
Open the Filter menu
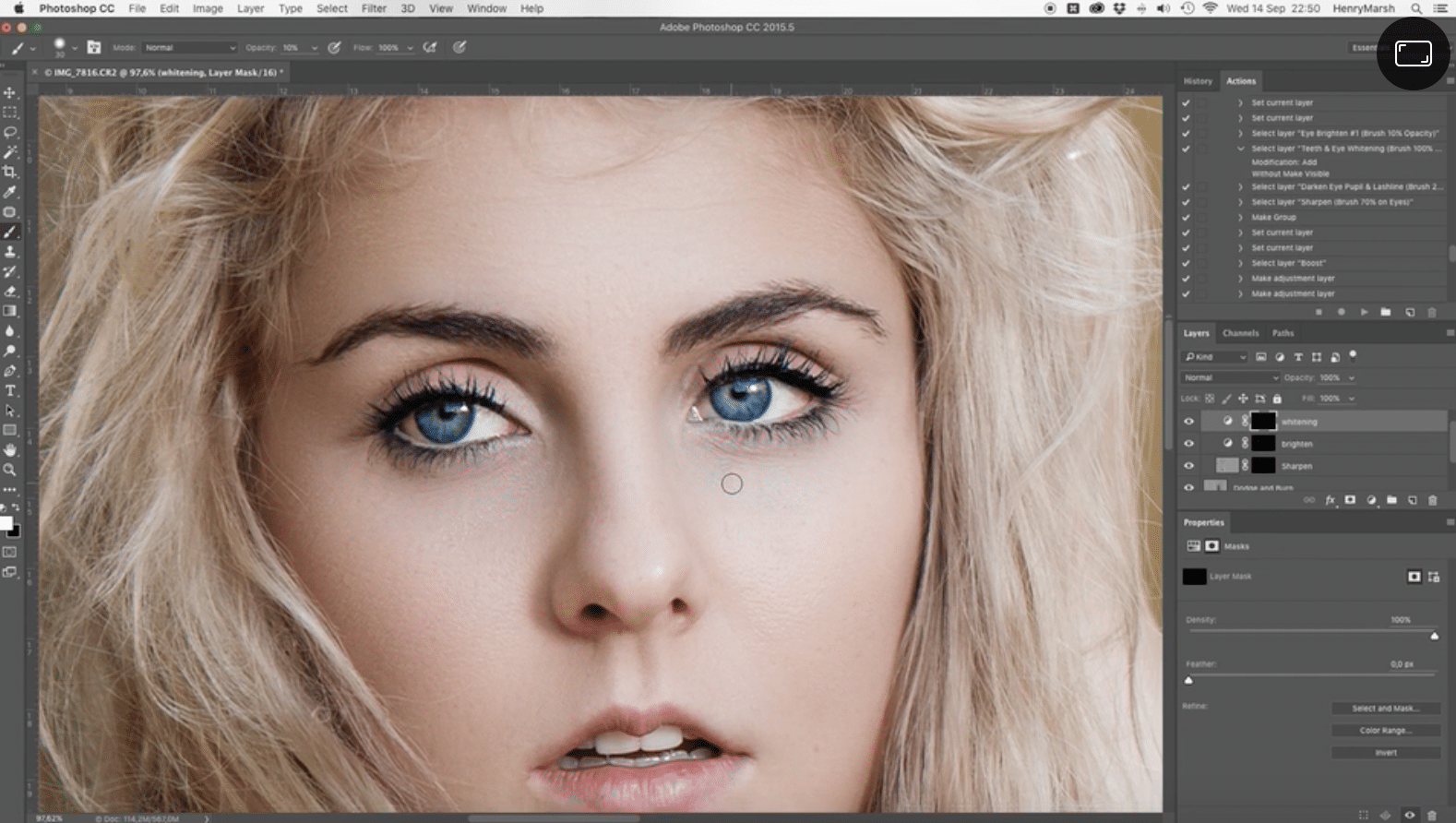(x=374, y=8)
